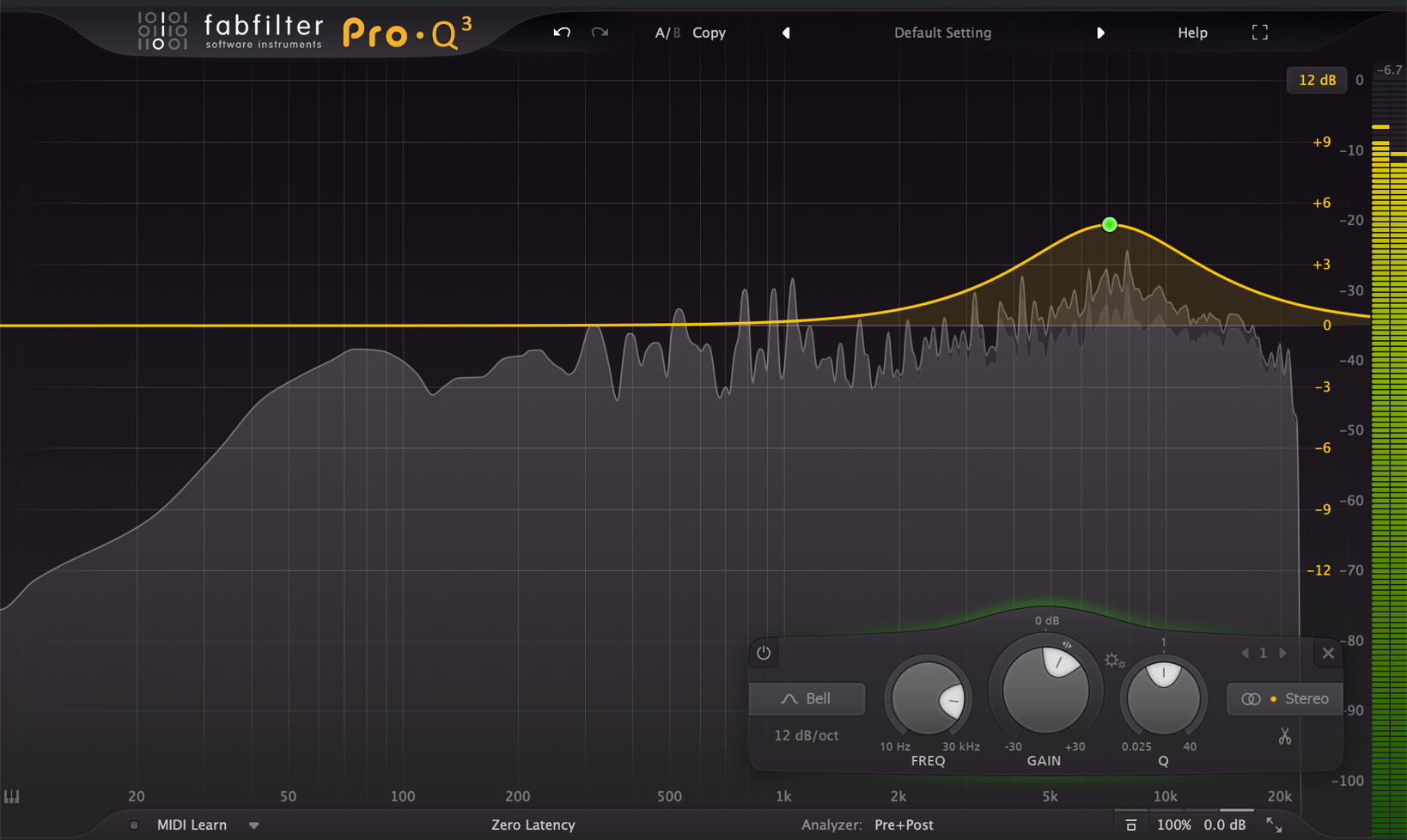
Task: Toggle Gain-Q interaction gear icon
Action: [1114, 660]
